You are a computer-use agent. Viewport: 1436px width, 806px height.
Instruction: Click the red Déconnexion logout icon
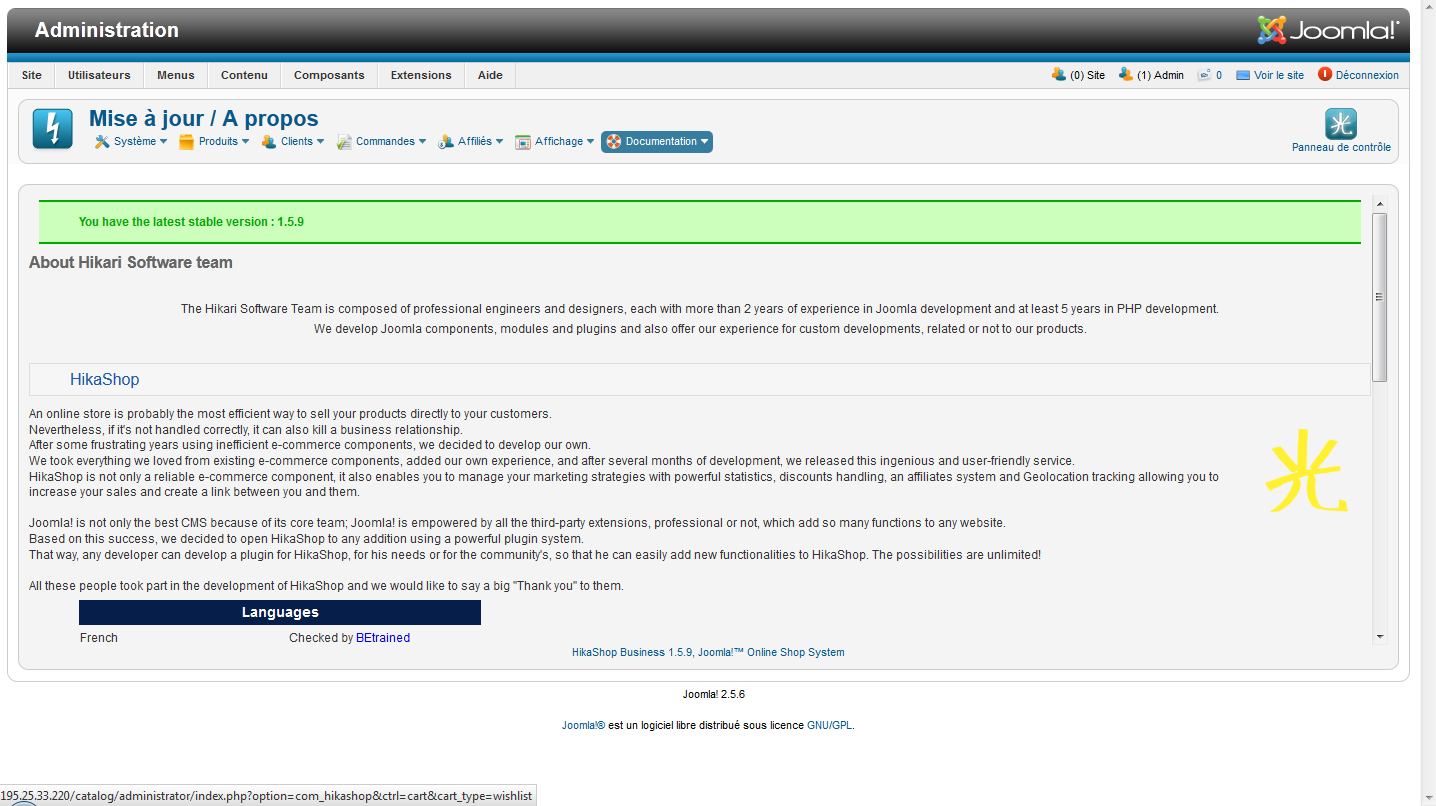click(1325, 74)
